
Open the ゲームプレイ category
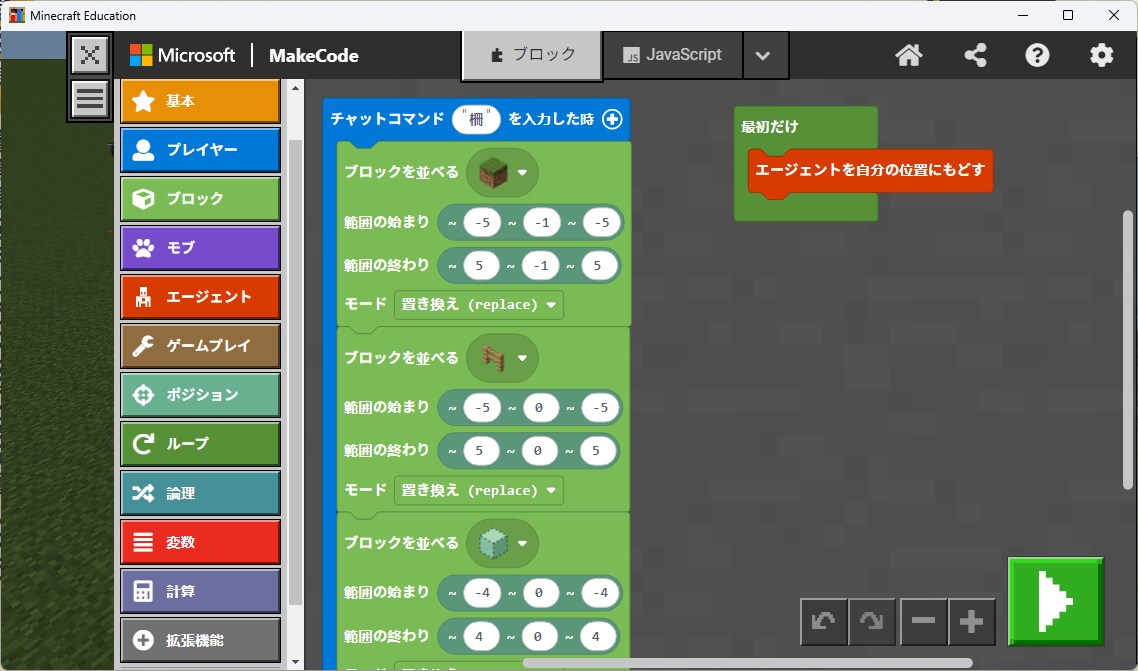coord(200,346)
